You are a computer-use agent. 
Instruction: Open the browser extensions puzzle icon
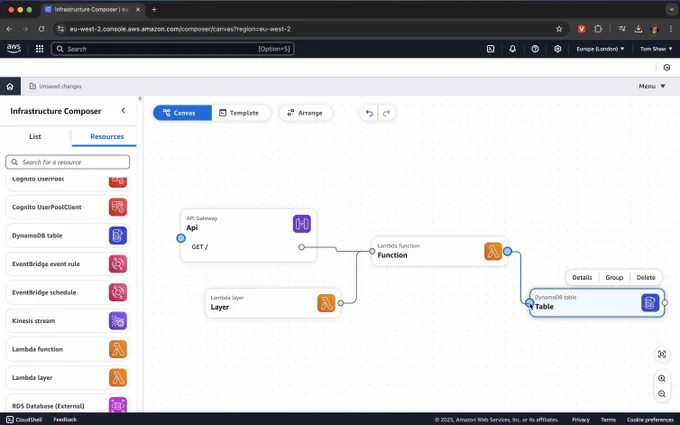[x=598, y=29]
